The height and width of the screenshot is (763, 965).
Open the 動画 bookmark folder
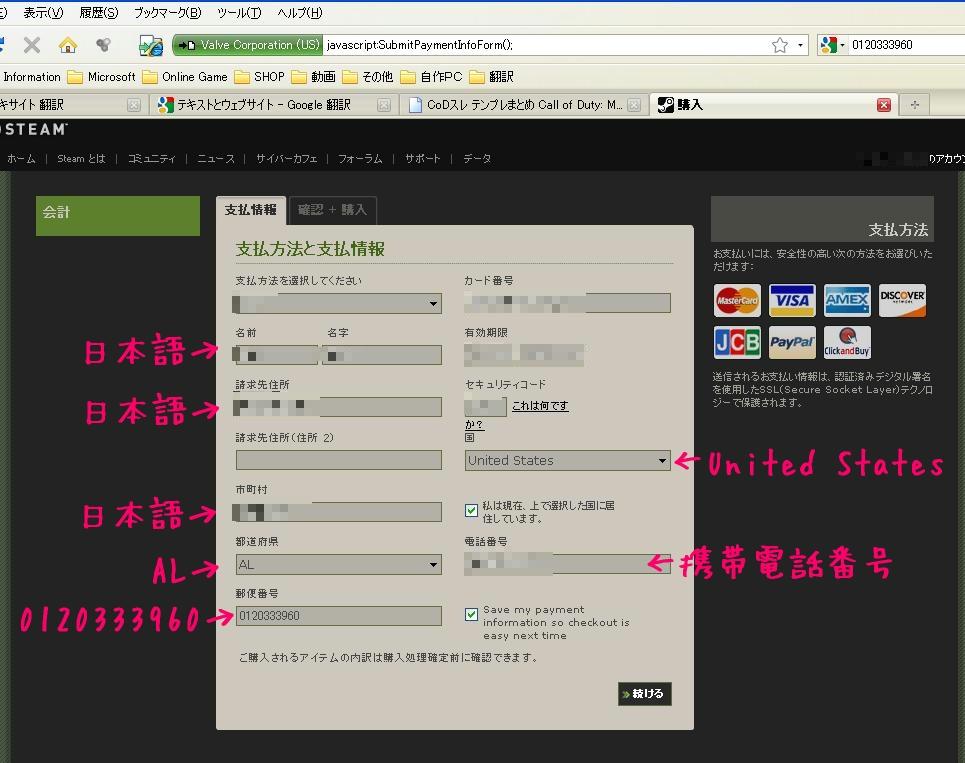(313, 77)
